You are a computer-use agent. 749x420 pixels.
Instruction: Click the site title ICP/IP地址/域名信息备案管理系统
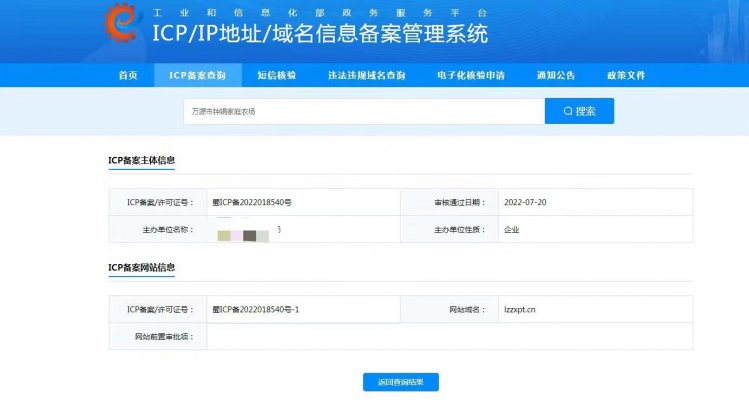pos(320,33)
